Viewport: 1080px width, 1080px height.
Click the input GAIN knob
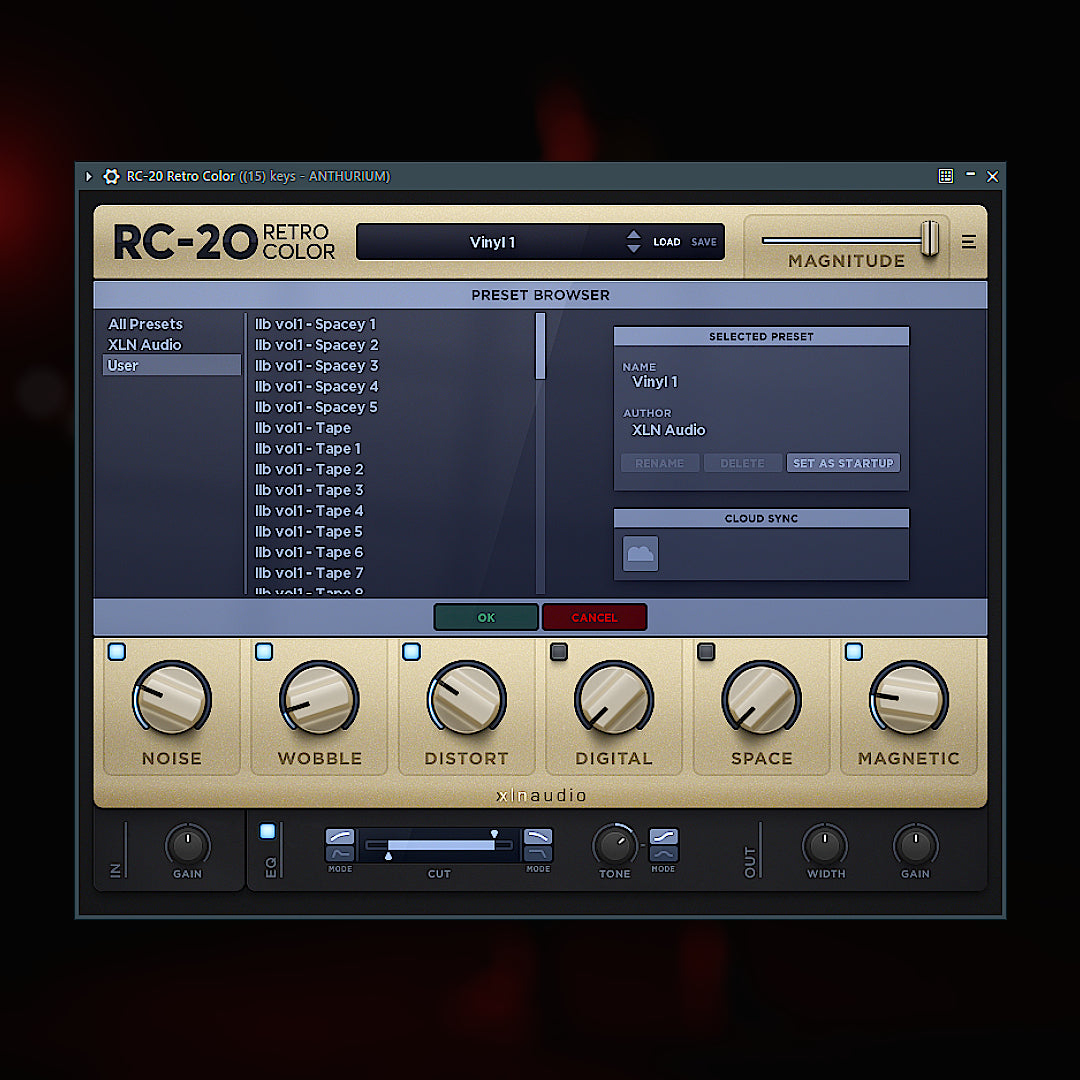pyautogui.click(x=187, y=845)
